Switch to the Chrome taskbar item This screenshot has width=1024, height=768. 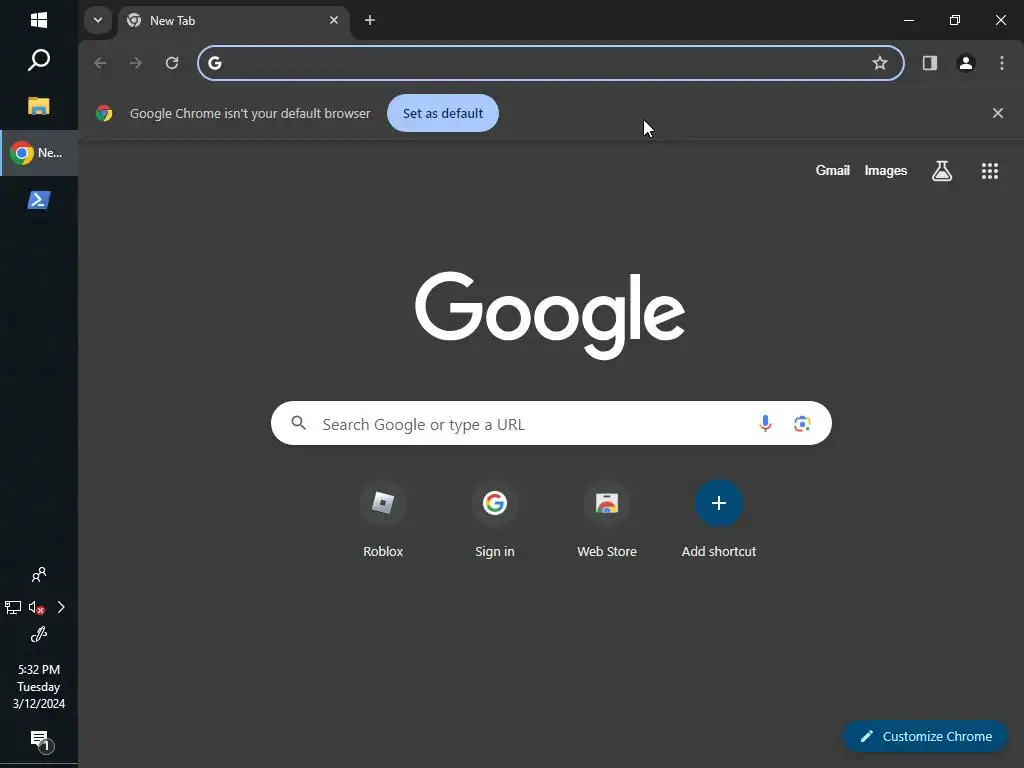(x=39, y=153)
